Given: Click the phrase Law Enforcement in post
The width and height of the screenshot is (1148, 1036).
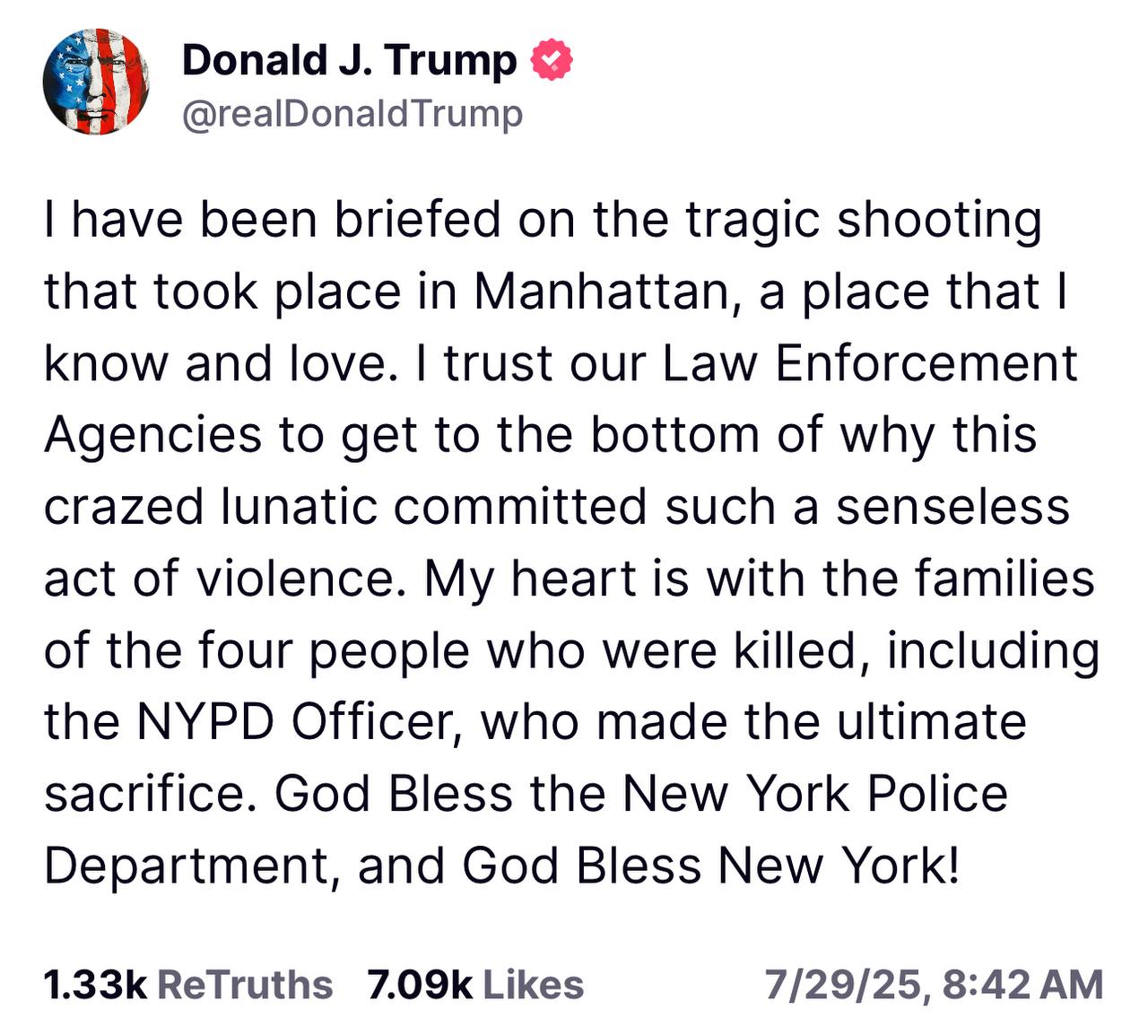Looking at the screenshot, I should [x=870, y=363].
